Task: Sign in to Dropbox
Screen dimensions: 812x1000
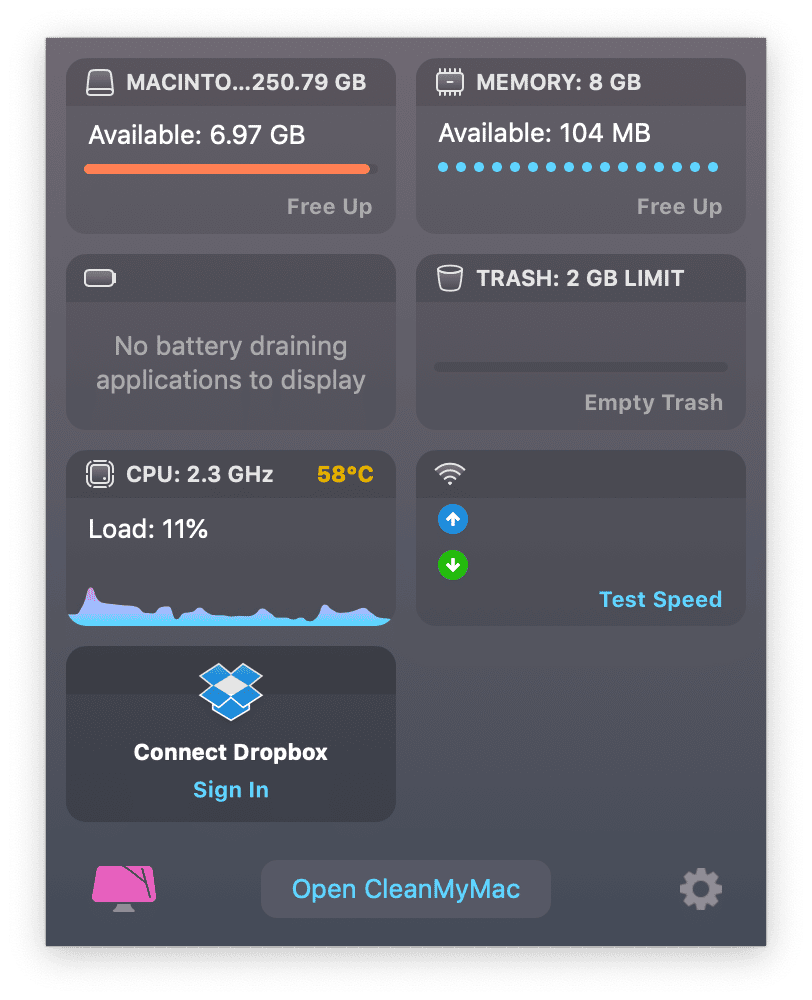Action: pyautogui.click(x=231, y=790)
